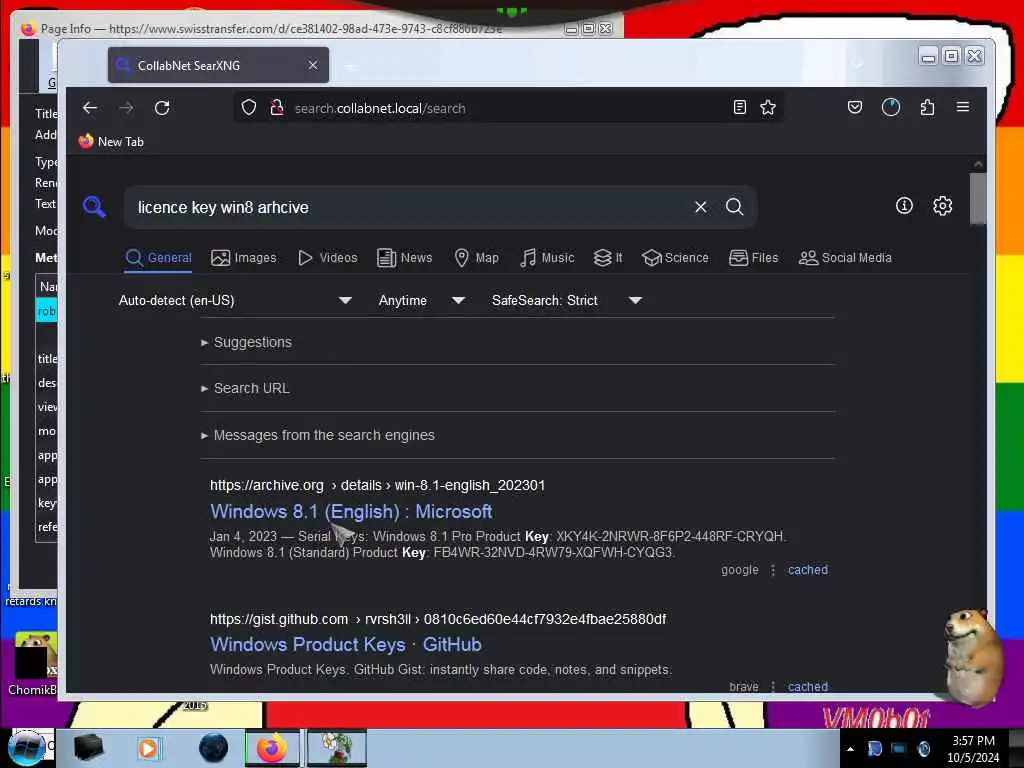Open the dark globe taskbar icon

pyautogui.click(x=214, y=748)
